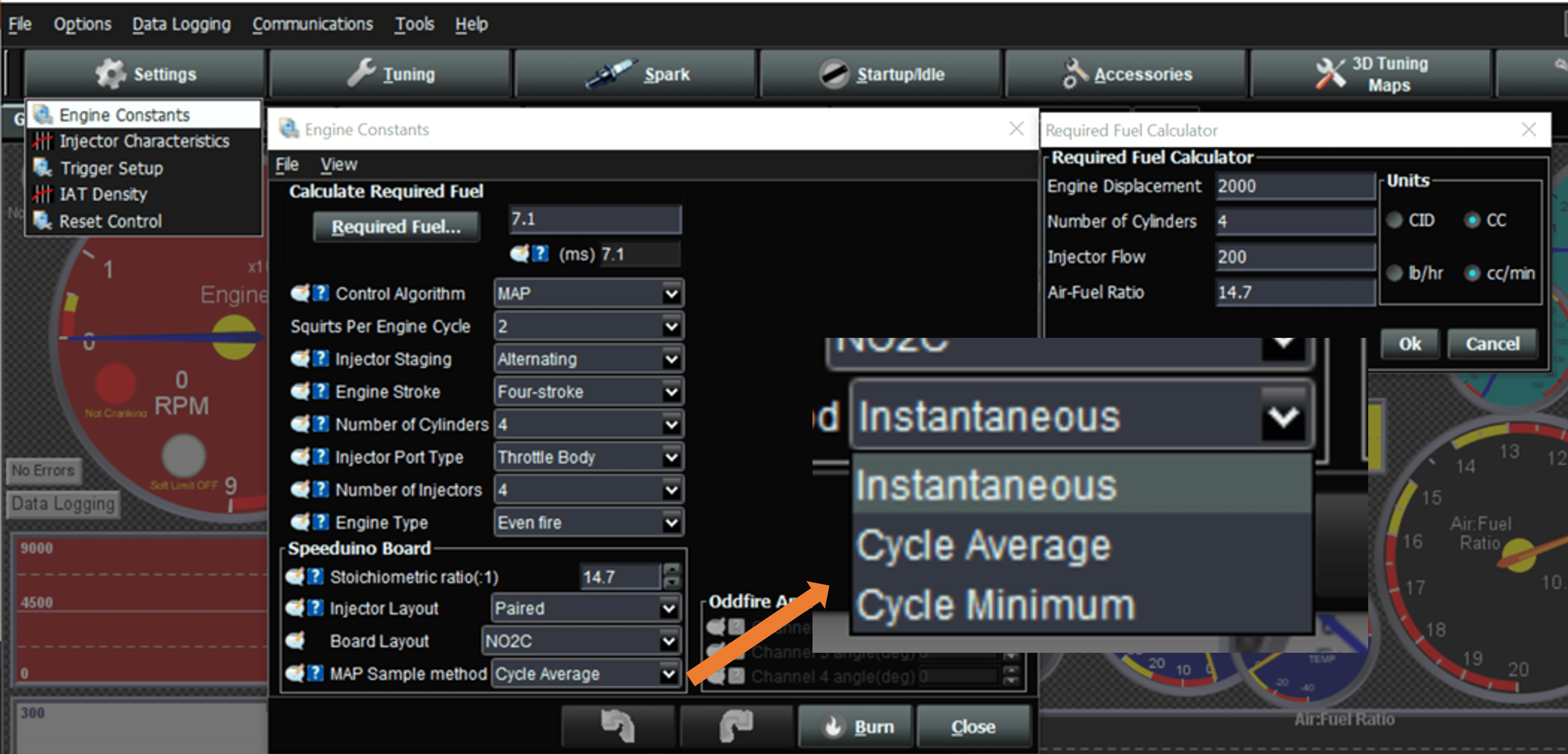The height and width of the screenshot is (754, 1568).
Task: Click the Injector Characteristics curve icon
Action: click(x=42, y=141)
